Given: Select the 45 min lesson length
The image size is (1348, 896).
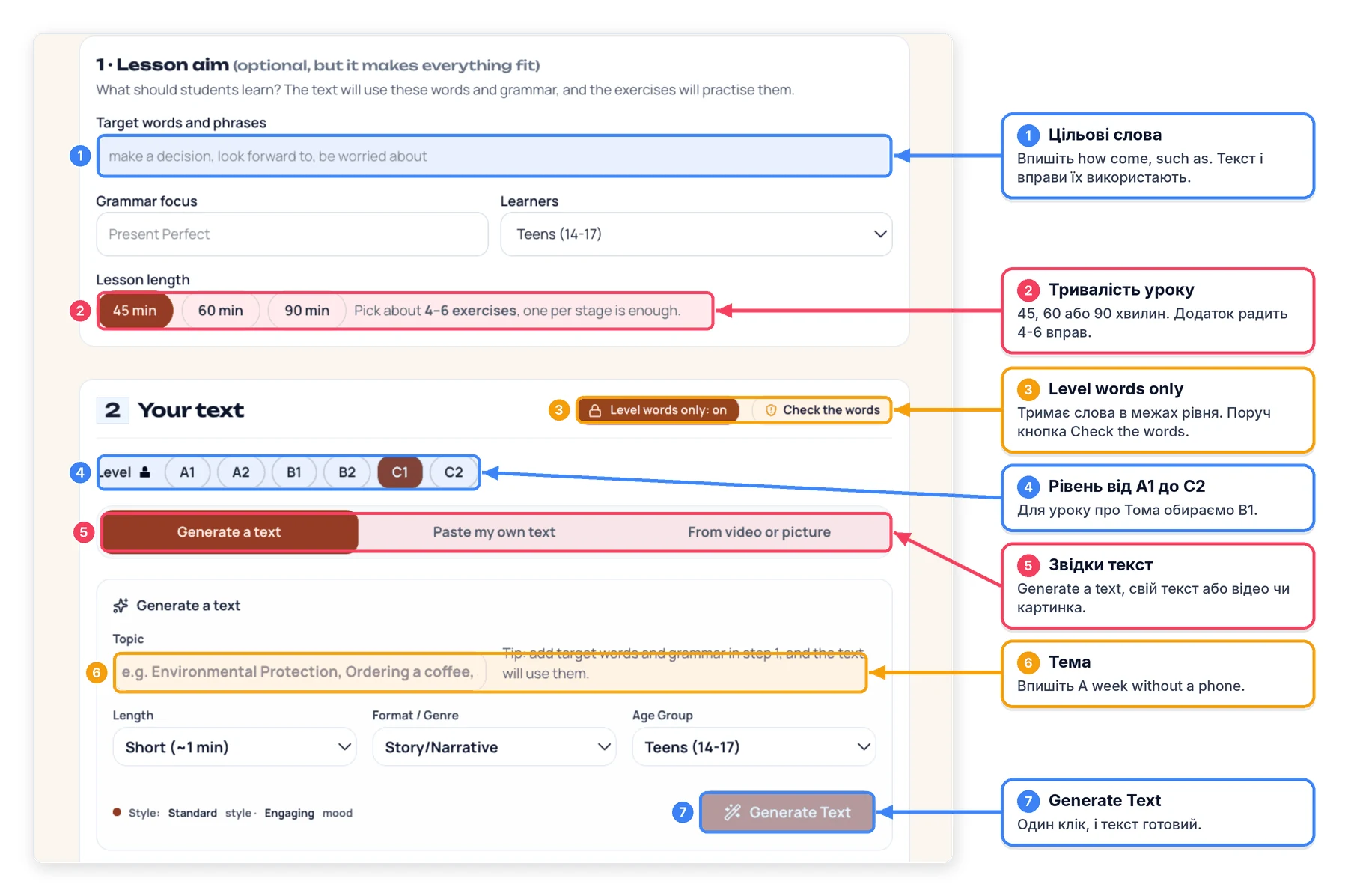Looking at the screenshot, I should pos(135,311).
